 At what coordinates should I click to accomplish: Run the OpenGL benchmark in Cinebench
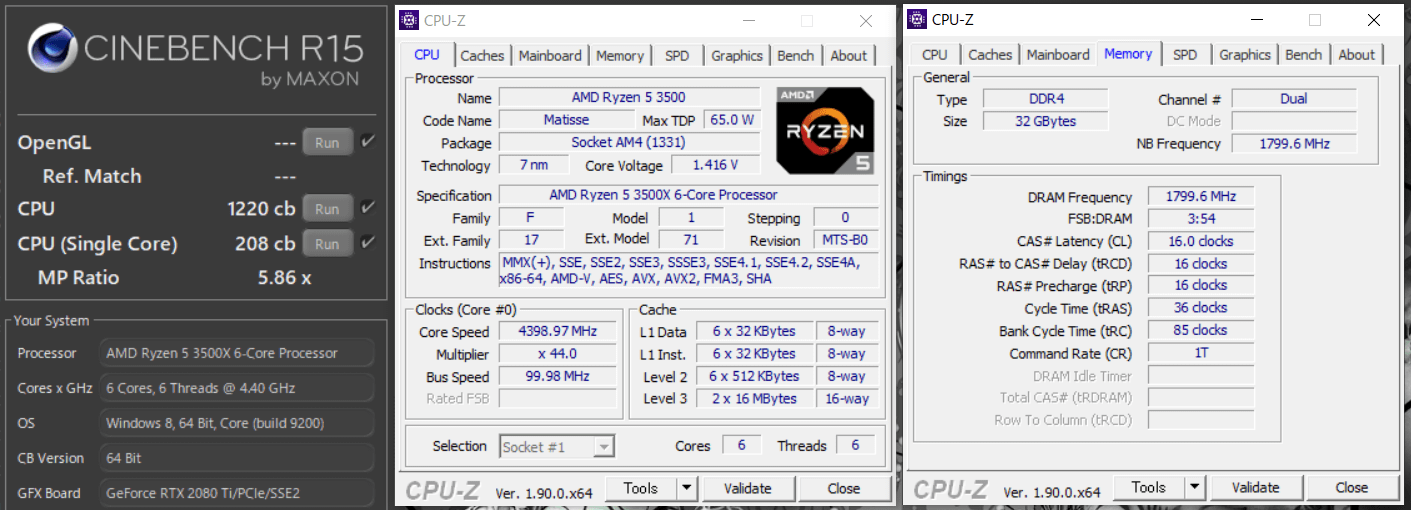(x=327, y=143)
